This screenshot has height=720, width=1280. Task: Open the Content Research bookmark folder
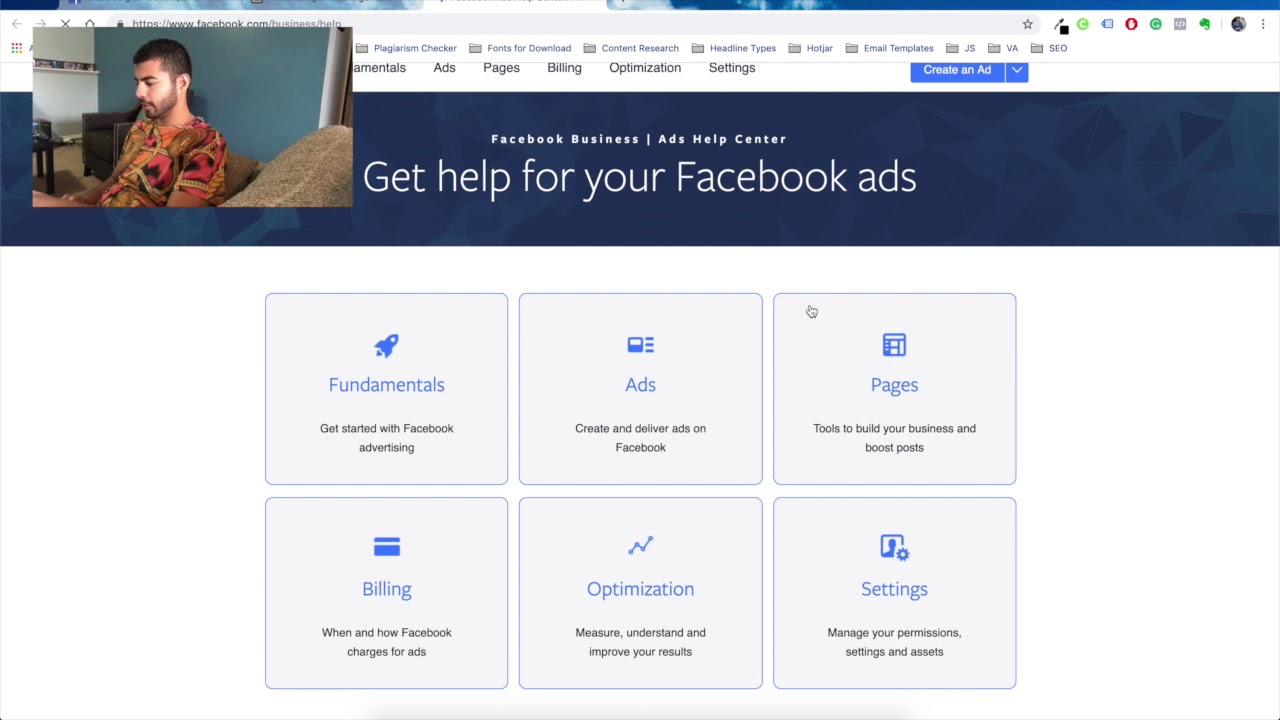point(631,48)
